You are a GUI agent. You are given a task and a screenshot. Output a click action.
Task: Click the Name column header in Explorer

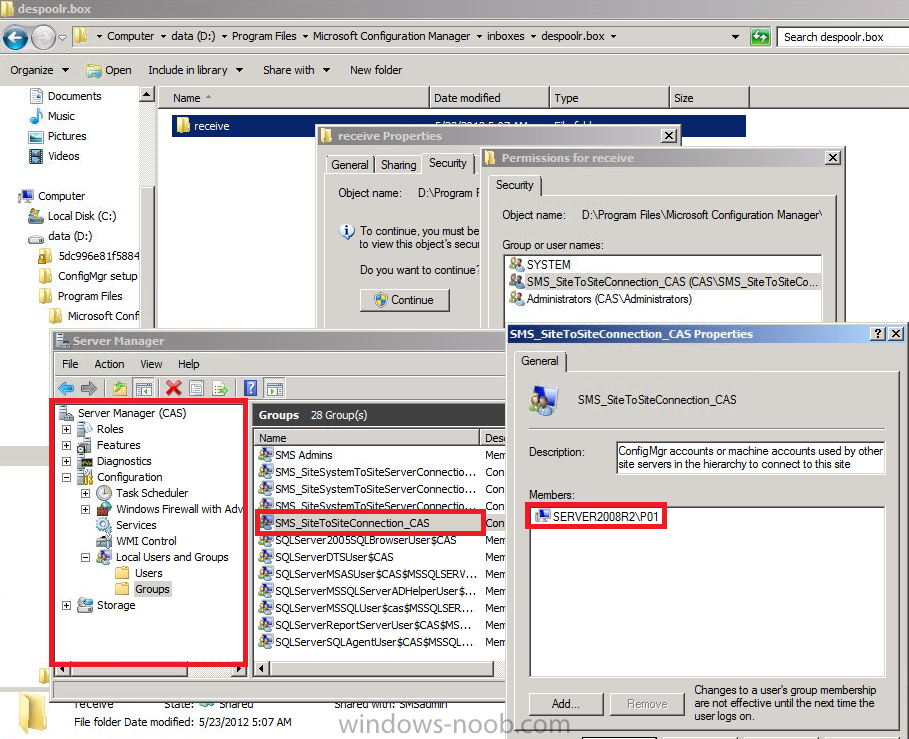[x=293, y=98]
